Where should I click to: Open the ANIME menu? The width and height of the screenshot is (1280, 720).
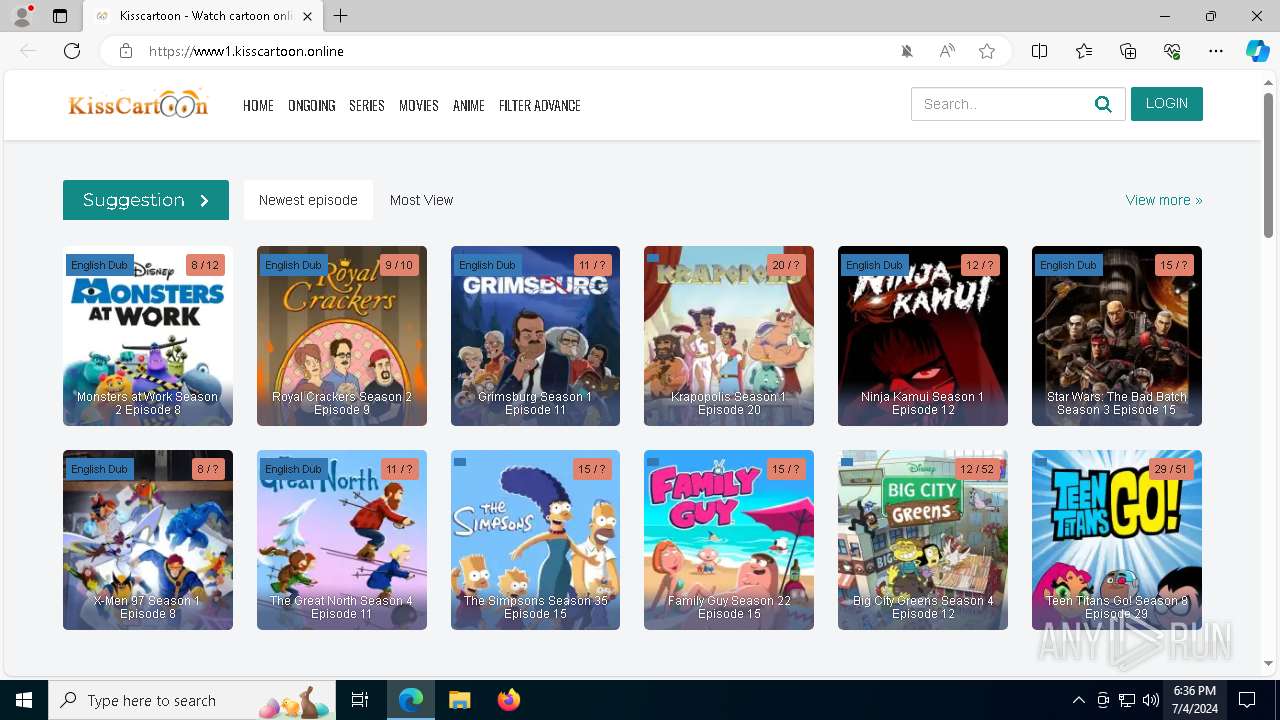pyautogui.click(x=468, y=105)
